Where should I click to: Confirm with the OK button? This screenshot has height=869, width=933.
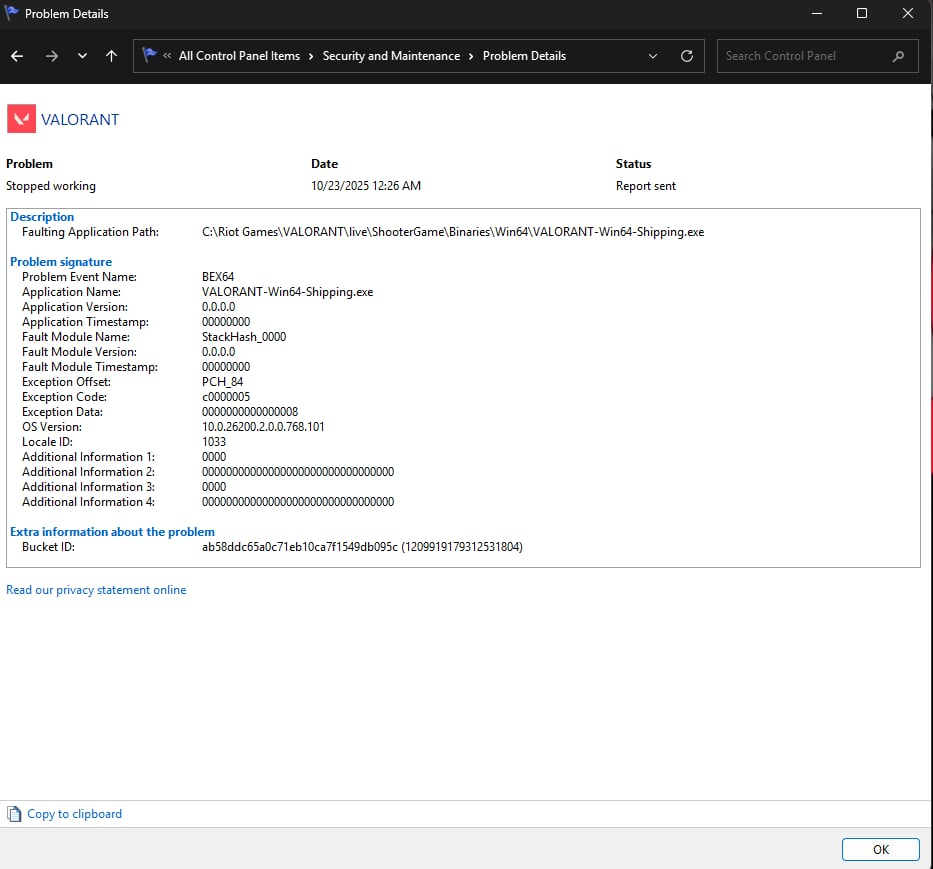click(x=881, y=849)
